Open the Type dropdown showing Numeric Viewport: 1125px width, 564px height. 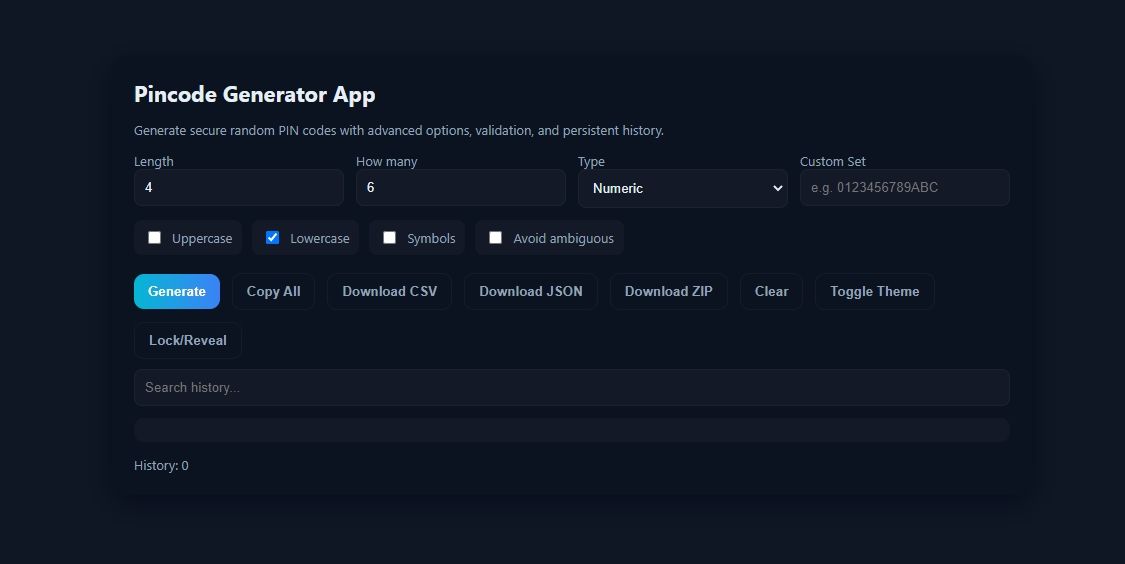tap(682, 188)
